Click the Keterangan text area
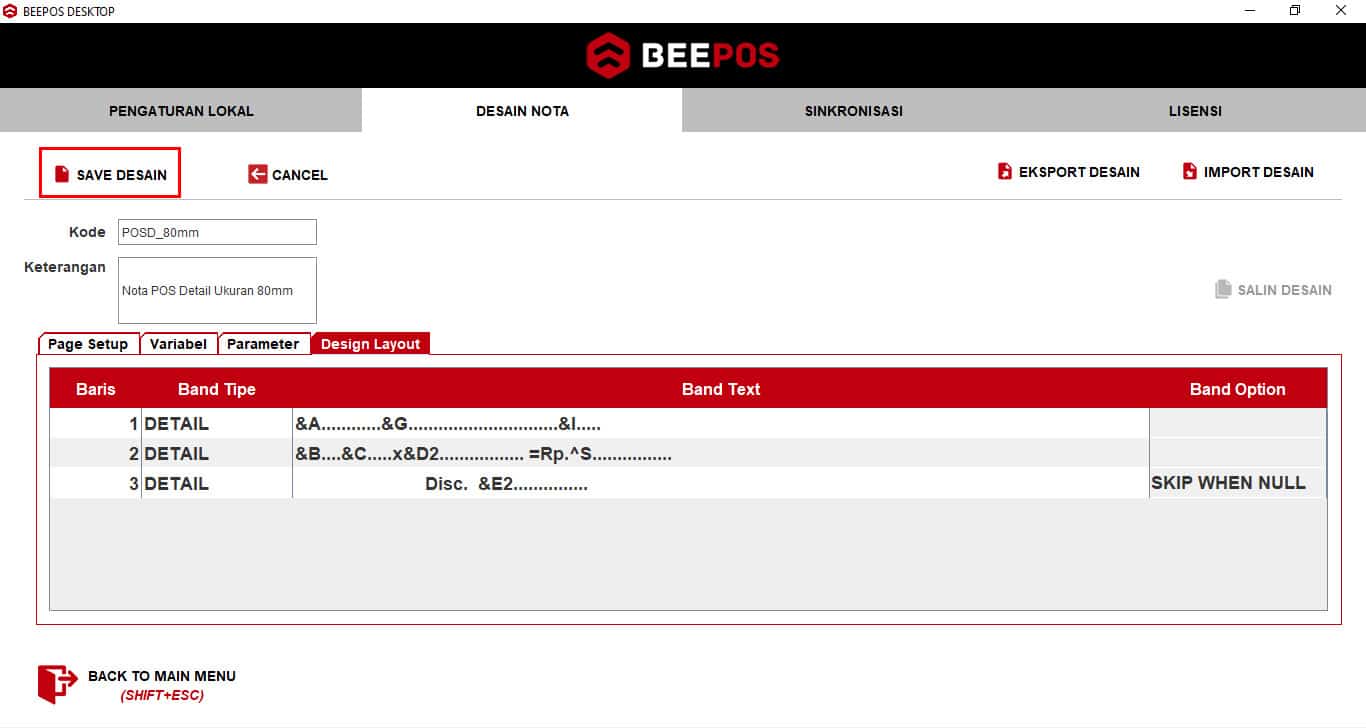Screen dimensions: 1366x728 click(x=217, y=290)
